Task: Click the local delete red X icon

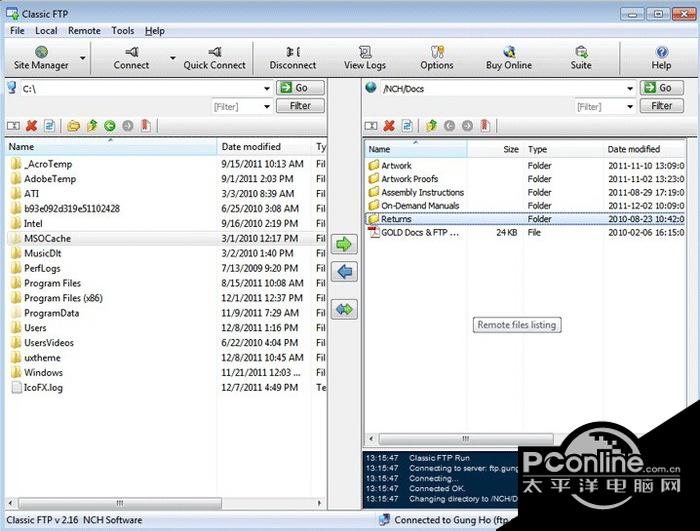Action: [31, 126]
